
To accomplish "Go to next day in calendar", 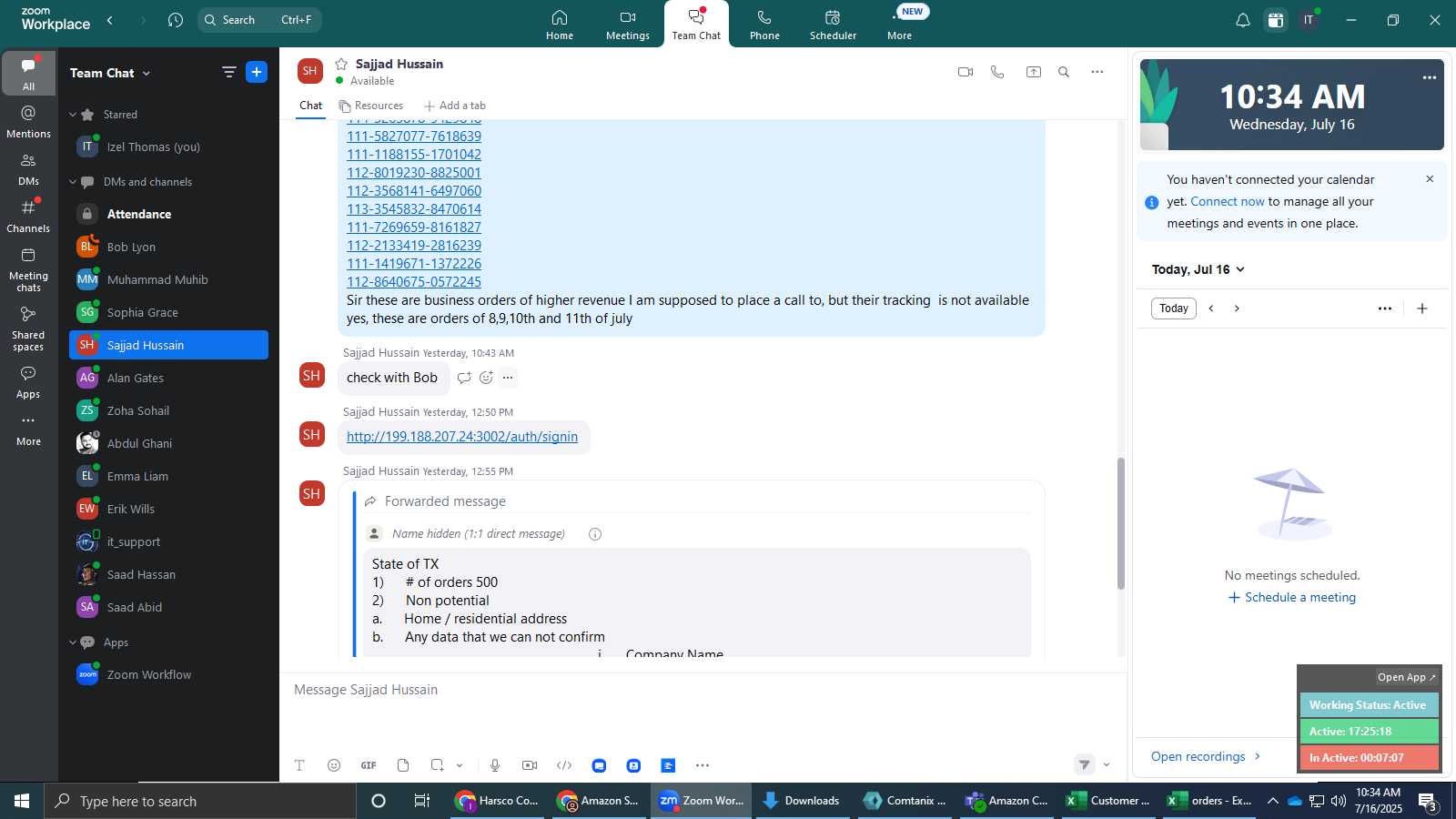I will pos(1237,308).
